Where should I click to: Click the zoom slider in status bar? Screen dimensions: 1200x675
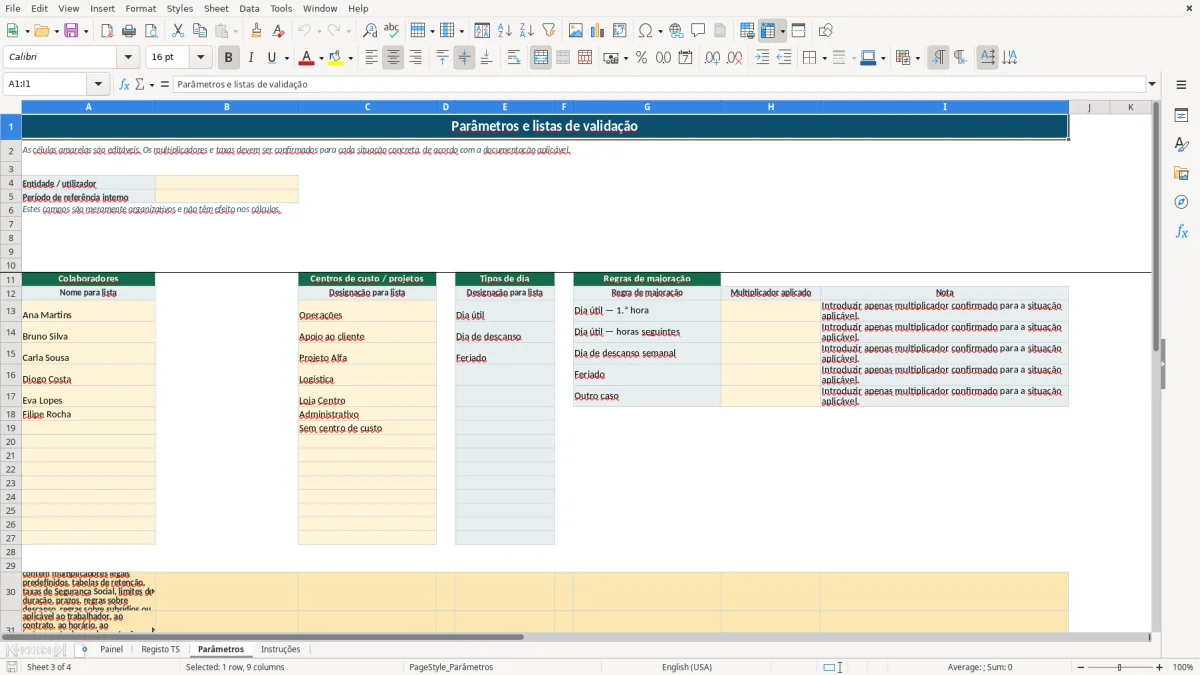click(x=1119, y=667)
